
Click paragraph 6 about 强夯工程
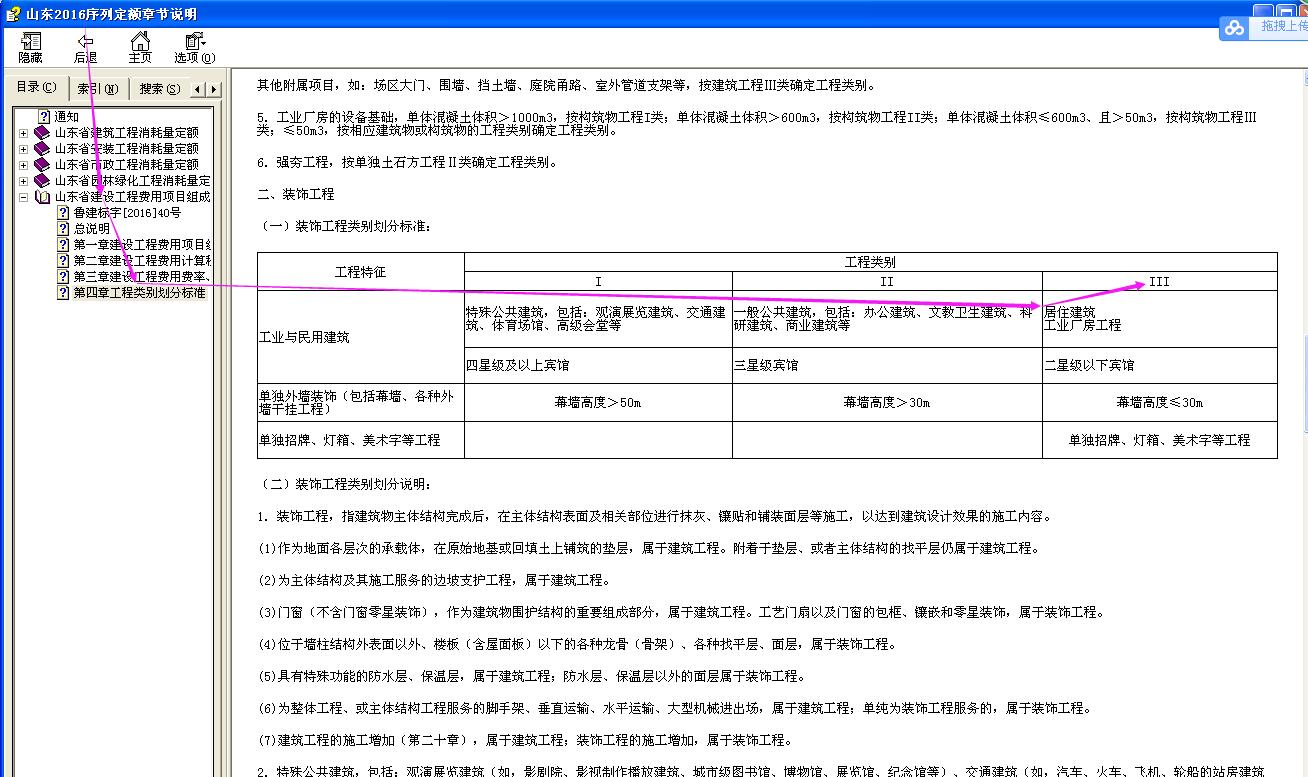coord(407,162)
